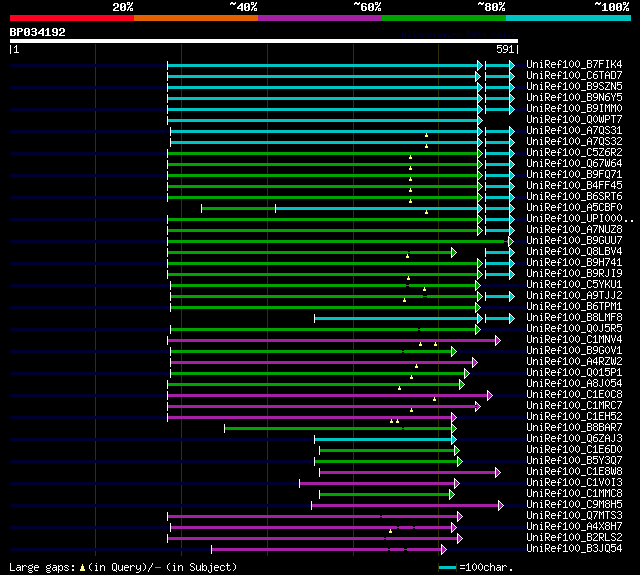The height and width of the screenshot is (575, 640).
Task: Click the cyan UniRef100_Q6ZAJ3 alignment bar
Action: [x=383, y=440]
